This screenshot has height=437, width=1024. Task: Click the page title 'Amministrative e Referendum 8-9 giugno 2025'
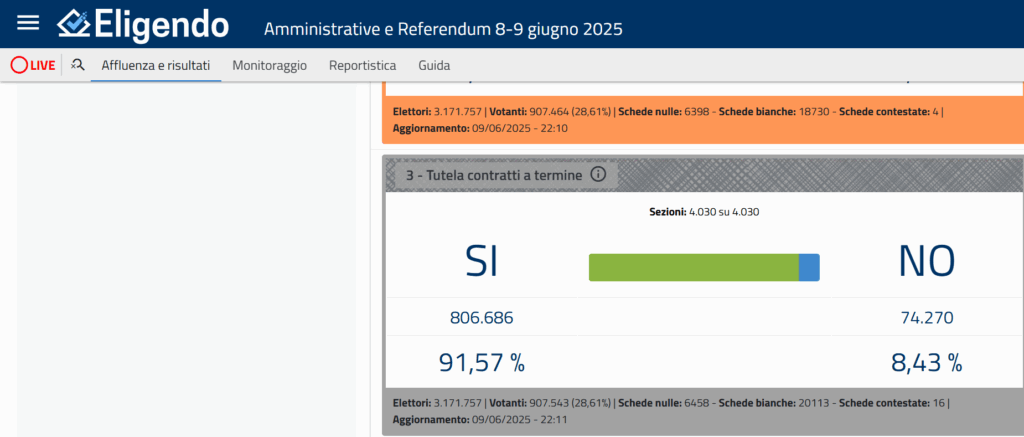tap(443, 28)
